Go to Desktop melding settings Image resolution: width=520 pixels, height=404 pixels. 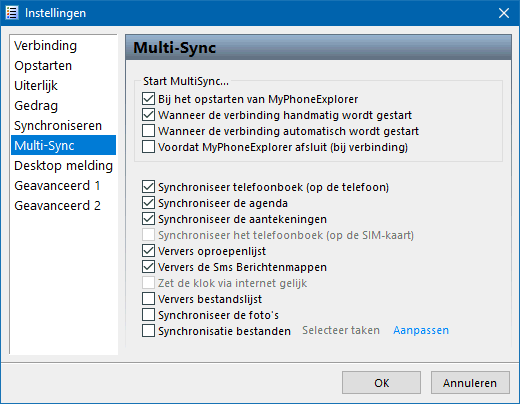63,166
